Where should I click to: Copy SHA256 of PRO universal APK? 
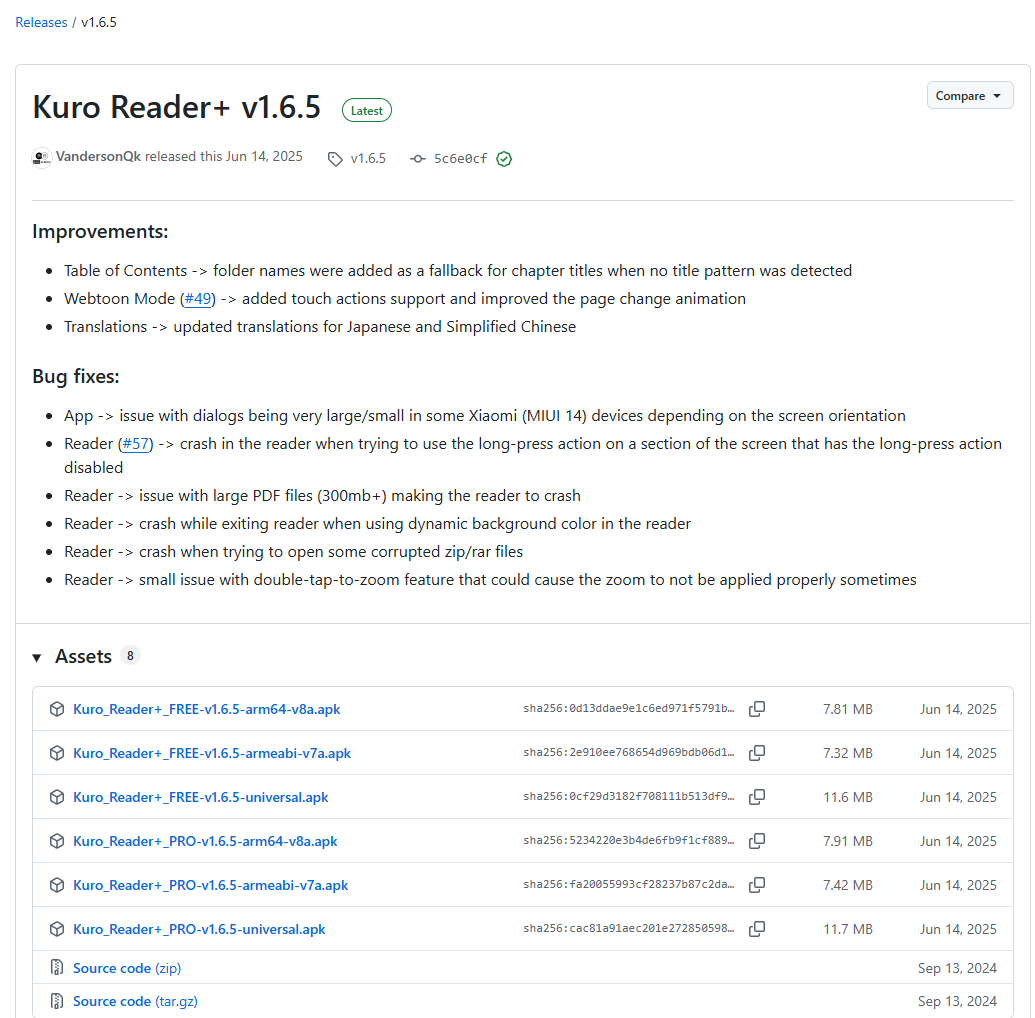pyautogui.click(x=757, y=929)
